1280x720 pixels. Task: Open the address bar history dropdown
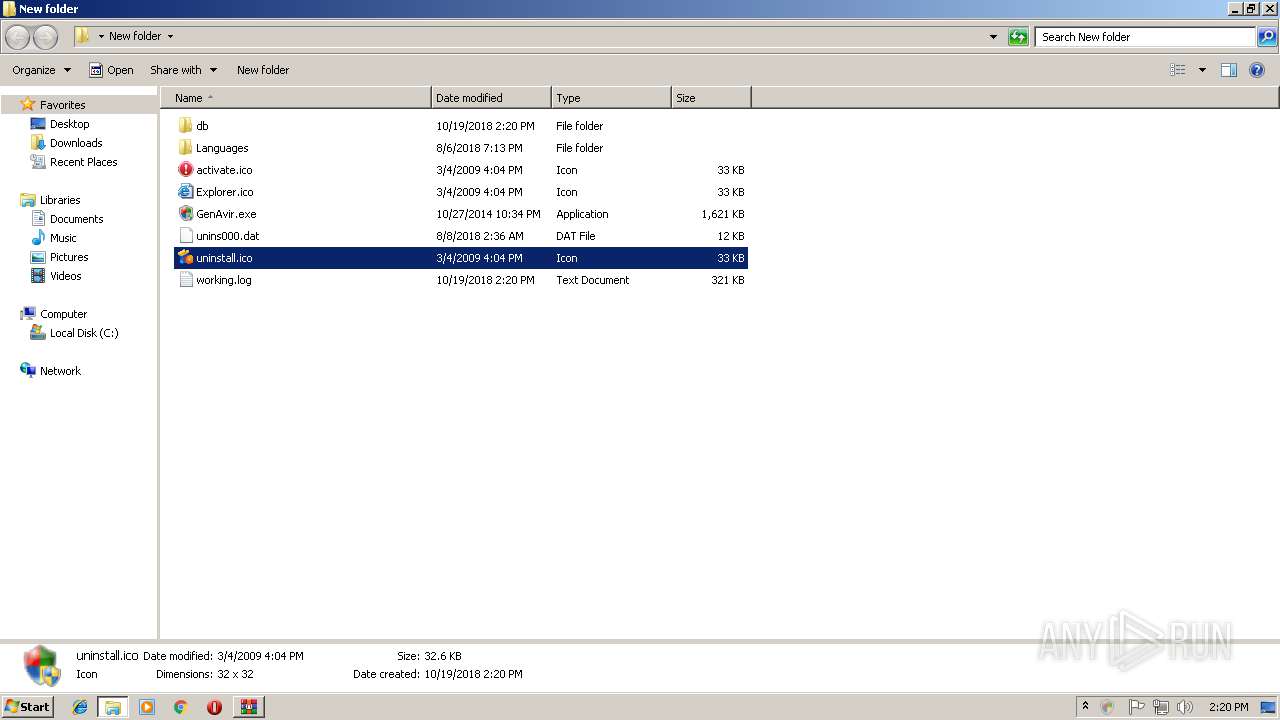993,37
